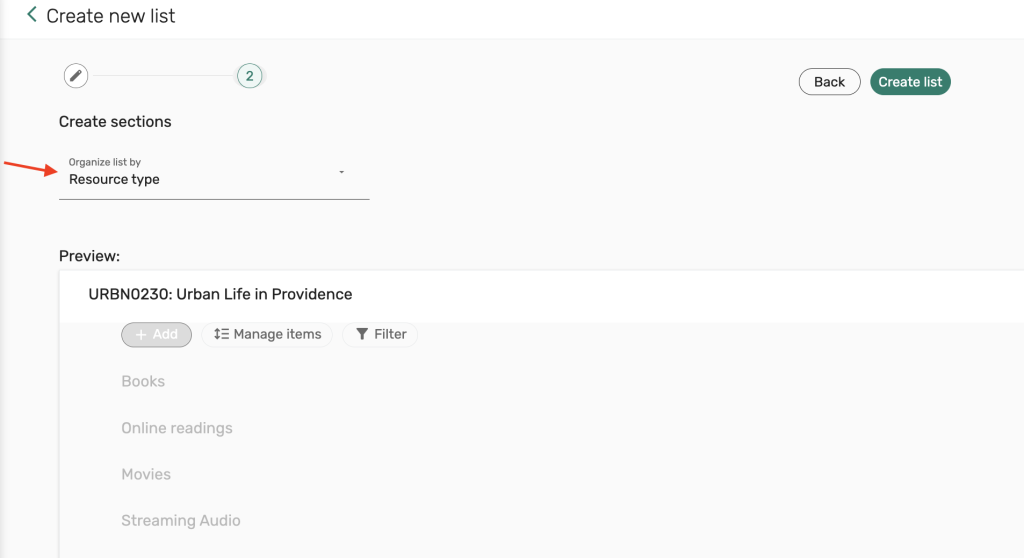The width and height of the screenshot is (1024, 558).
Task: Open the Organize list by dropdown arrow
Action: click(342, 172)
